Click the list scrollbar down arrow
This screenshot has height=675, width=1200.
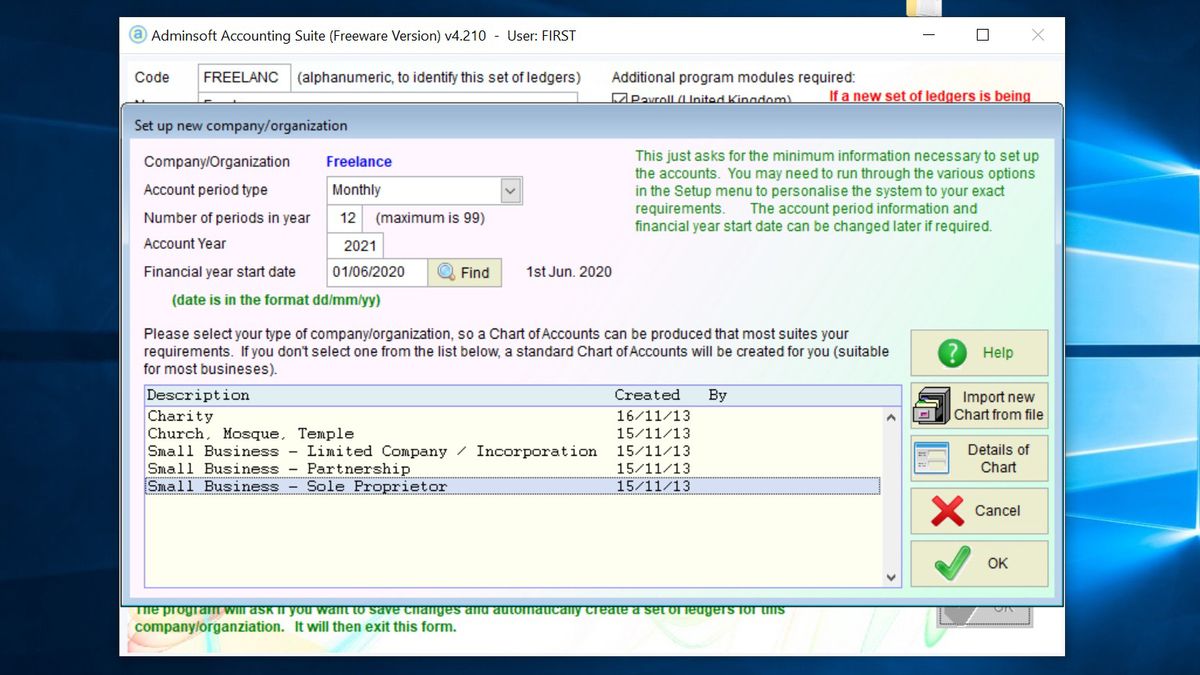pyautogui.click(x=890, y=577)
